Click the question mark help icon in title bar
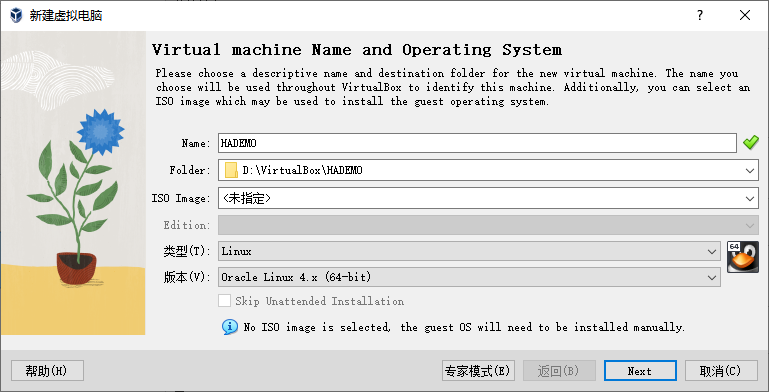769x392 pixels. pos(700,15)
